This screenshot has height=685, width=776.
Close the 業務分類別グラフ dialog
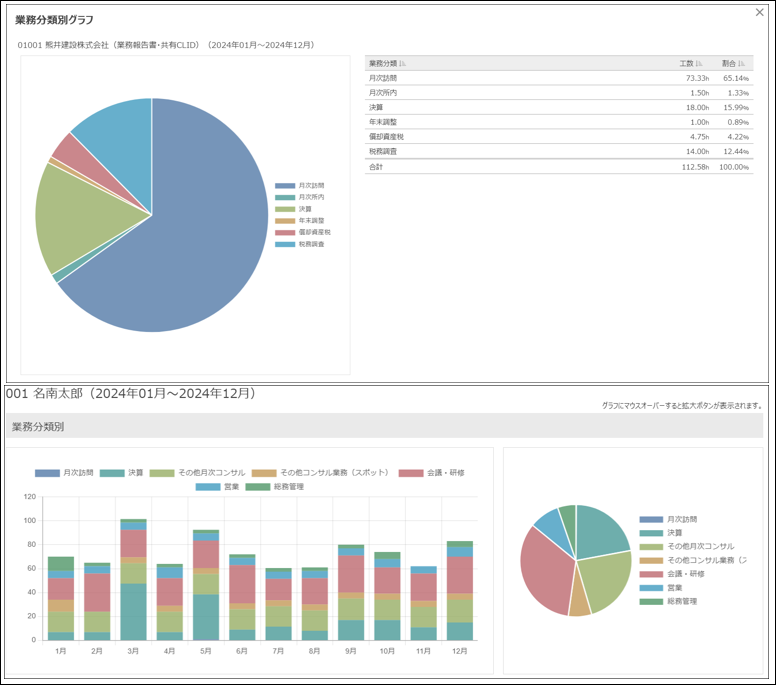click(x=759, y=13)
